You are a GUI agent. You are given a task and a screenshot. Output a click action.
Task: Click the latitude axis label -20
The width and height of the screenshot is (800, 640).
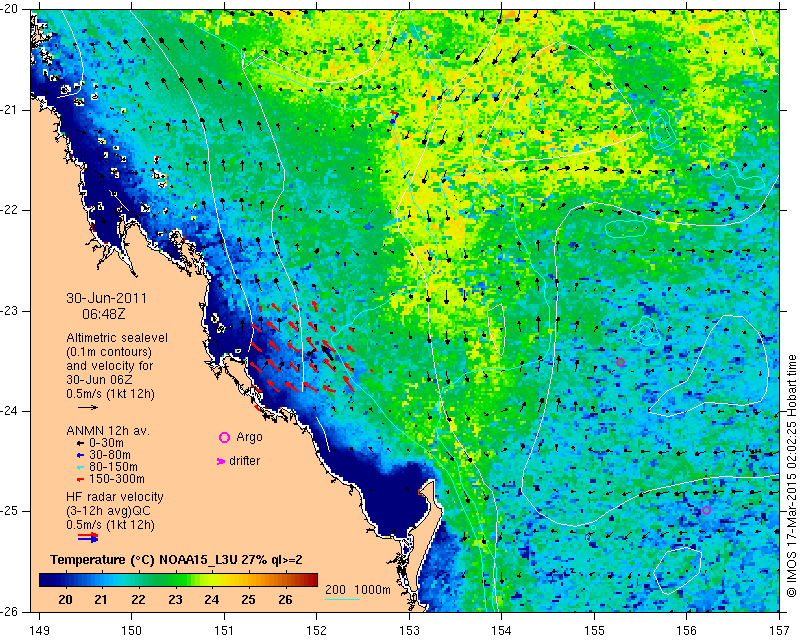click(x=11, y=9)
